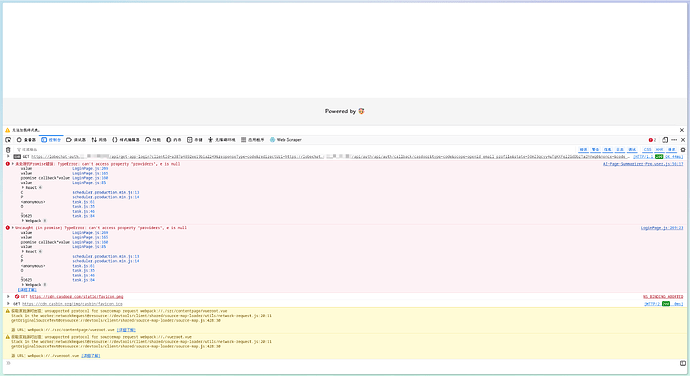This screenshot has width=690, height=376.
Task: Toggle the 调试 debug filter
Action: [632, 150]
